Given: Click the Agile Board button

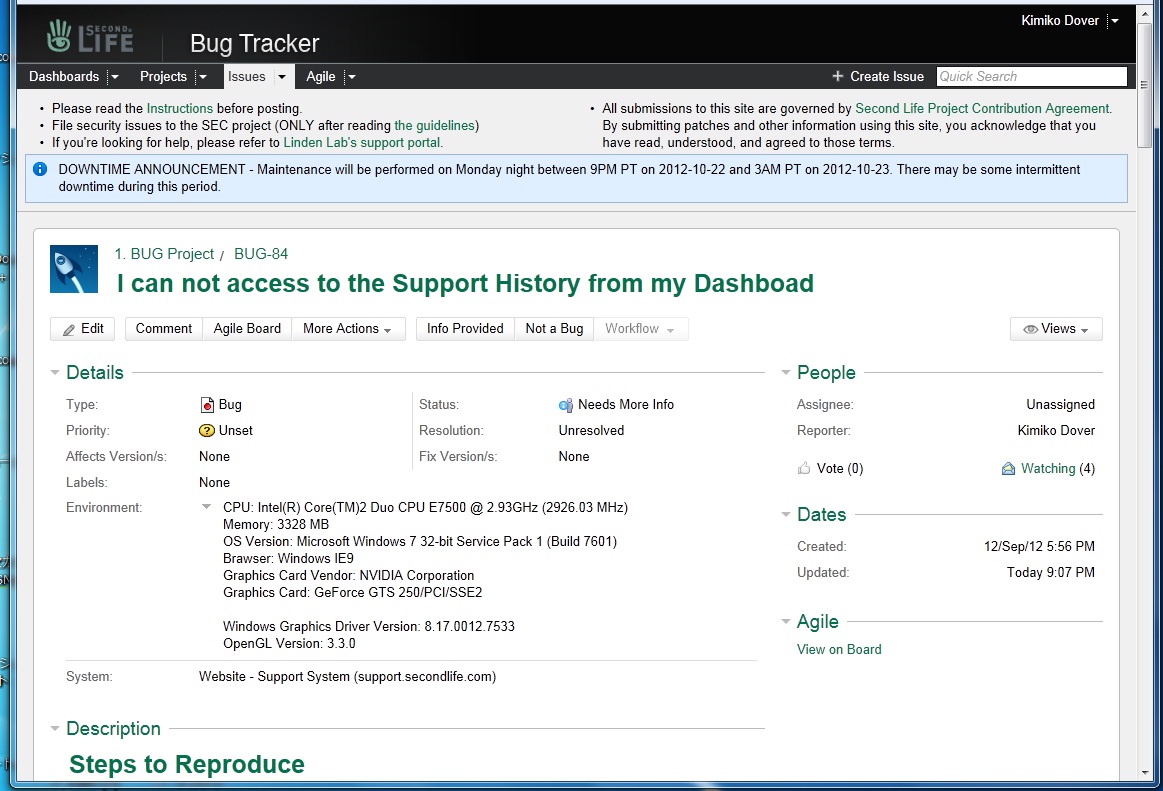Looking at the screenshot, I should click(x=247, y=329).
